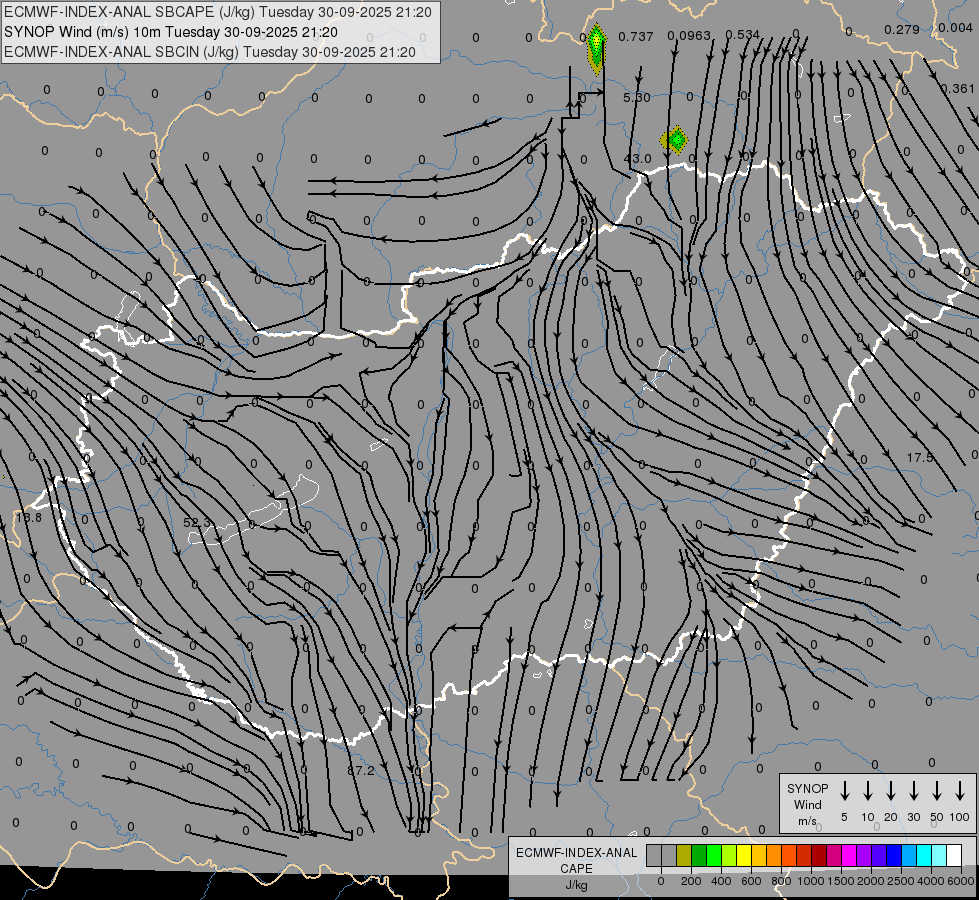Select the SYNOP Wind 10m title line

(x=171, y=32)
